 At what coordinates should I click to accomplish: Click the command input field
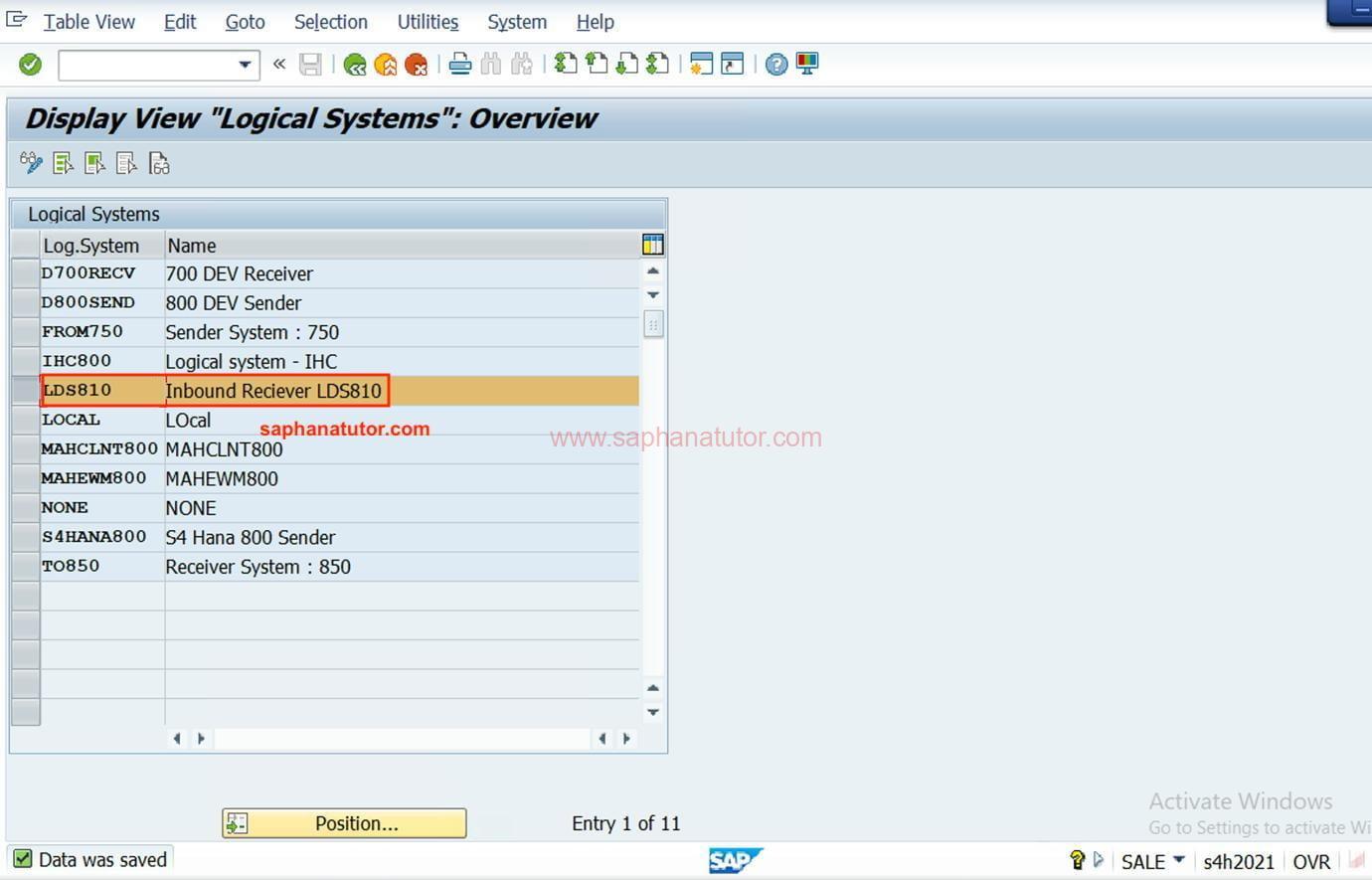pos(147,65)
